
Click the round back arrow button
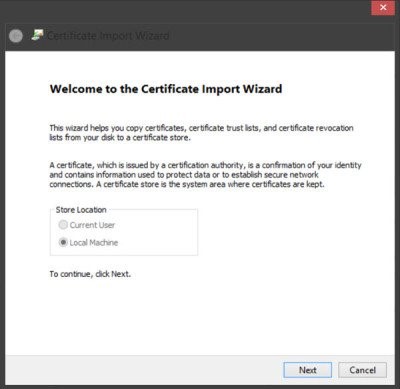[16, 36]
